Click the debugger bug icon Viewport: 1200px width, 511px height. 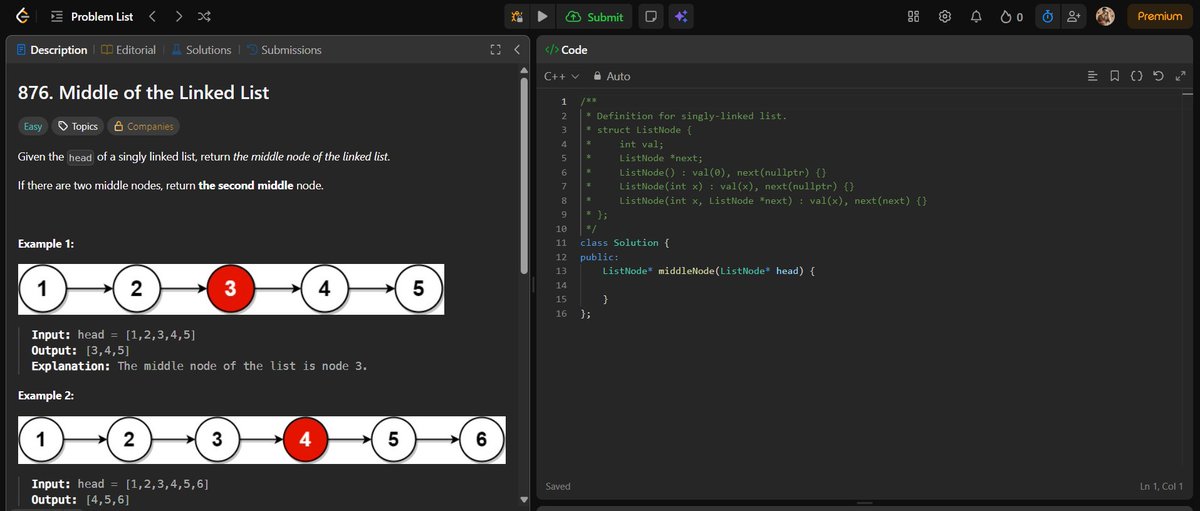[517, 16]
